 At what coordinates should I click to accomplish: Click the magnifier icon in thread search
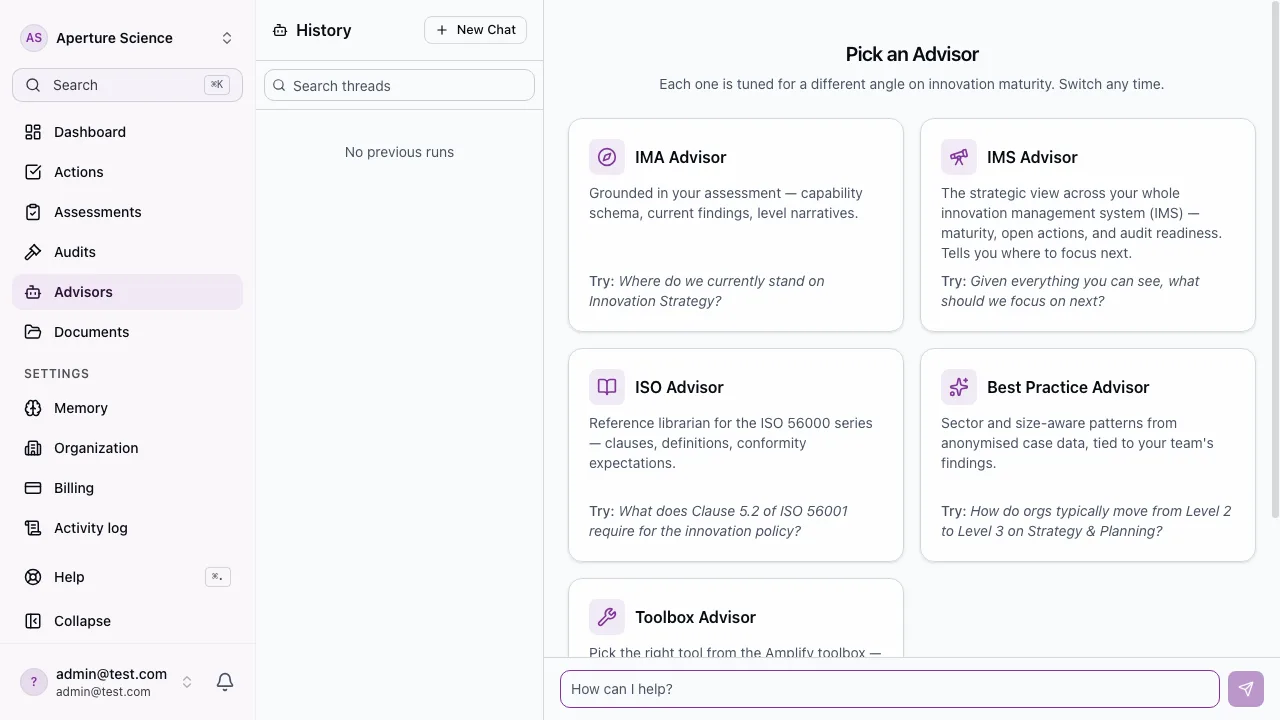280,86
